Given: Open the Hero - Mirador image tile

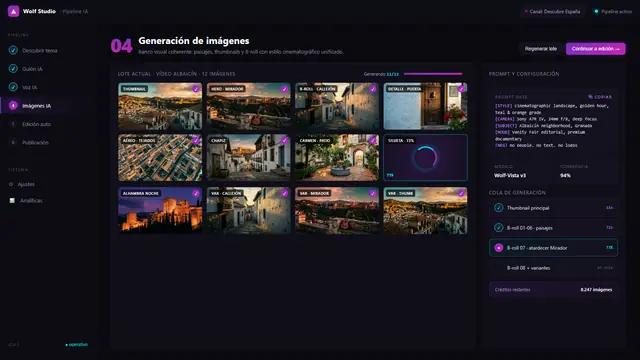Looking at the screenshot, I should click(x=249, y=106).
